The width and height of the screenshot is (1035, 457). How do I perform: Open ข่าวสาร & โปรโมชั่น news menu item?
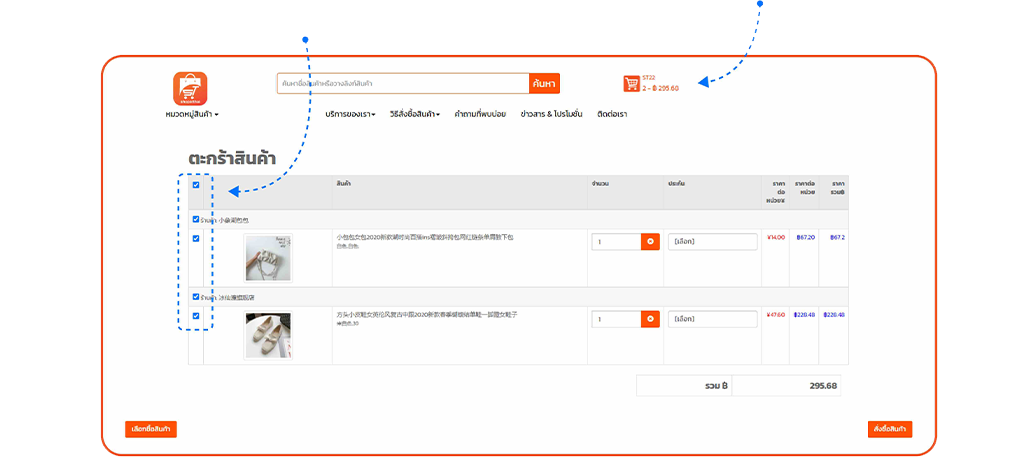551,114
